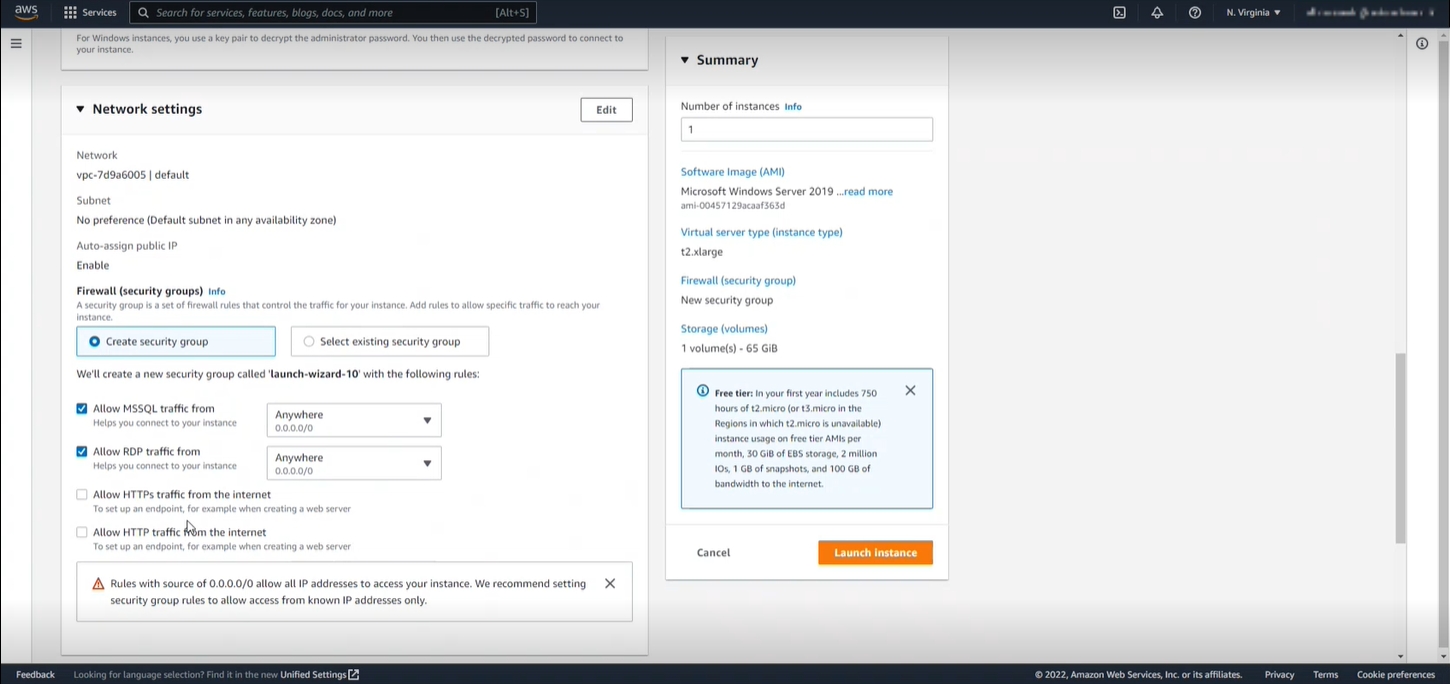
Task: Dismiss the 0.0.0.0/0 source warning
Action: coord(610,584)
